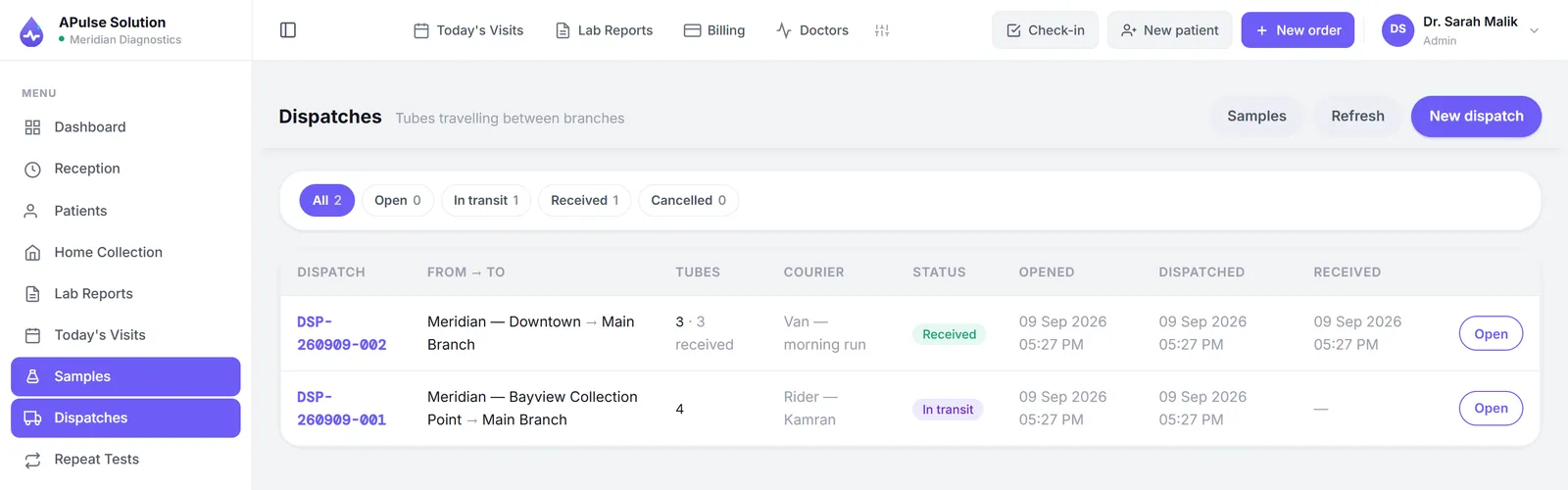
Task: Click 'Meridian — Bayview Collection Point' route cell
Action: tap(532, 409)
